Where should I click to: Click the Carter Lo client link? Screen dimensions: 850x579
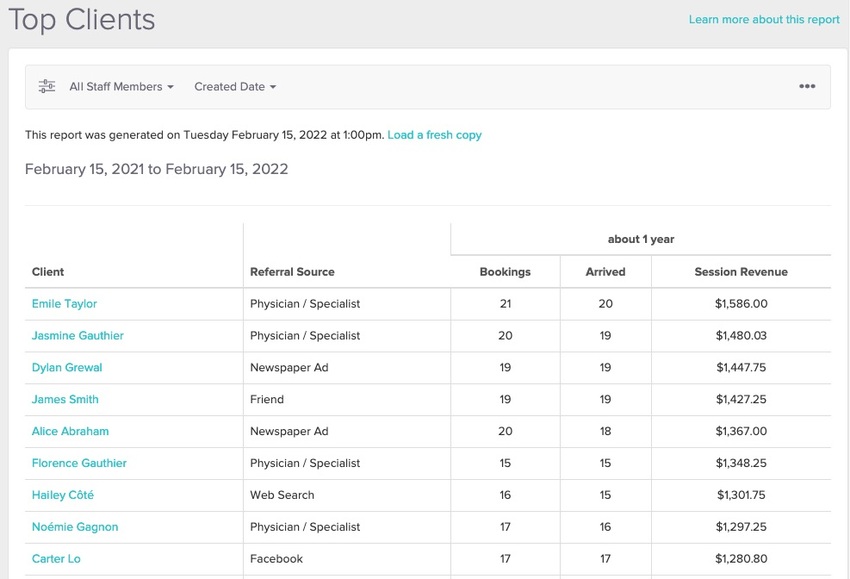coord(56,559)
